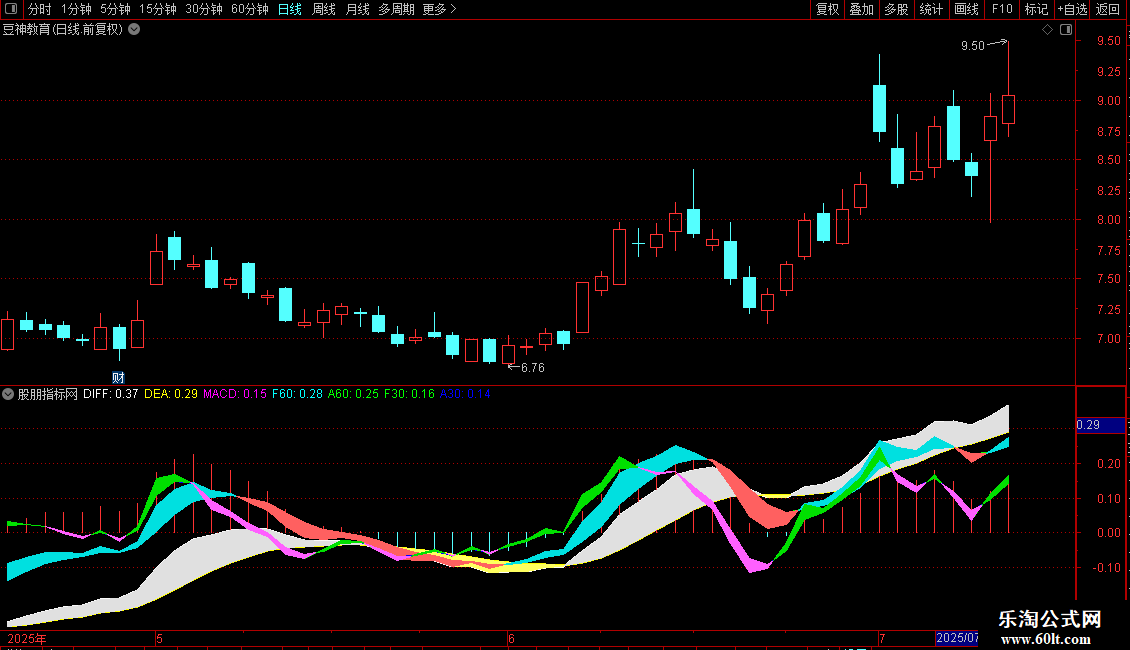Click the MACD: 0.15 value

click(235, 394)
